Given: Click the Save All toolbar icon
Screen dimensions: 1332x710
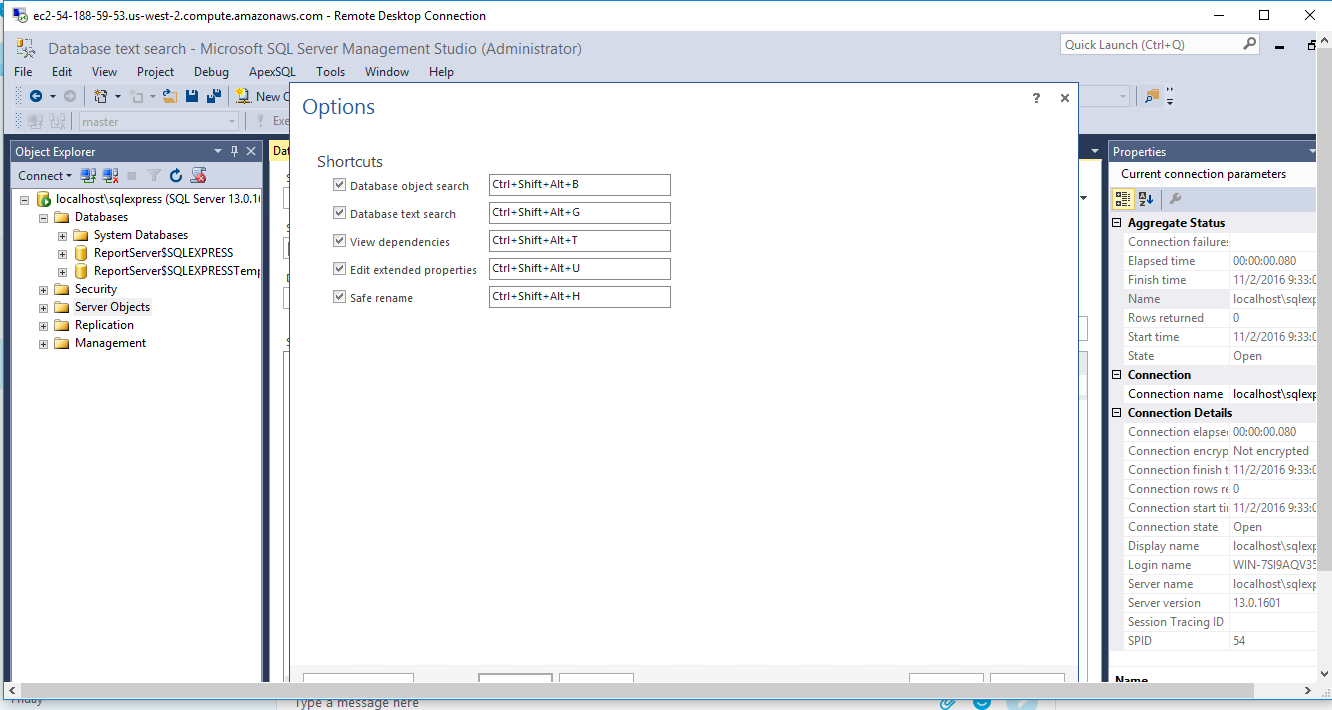Looking at the screenshot, I should [213, 97].
